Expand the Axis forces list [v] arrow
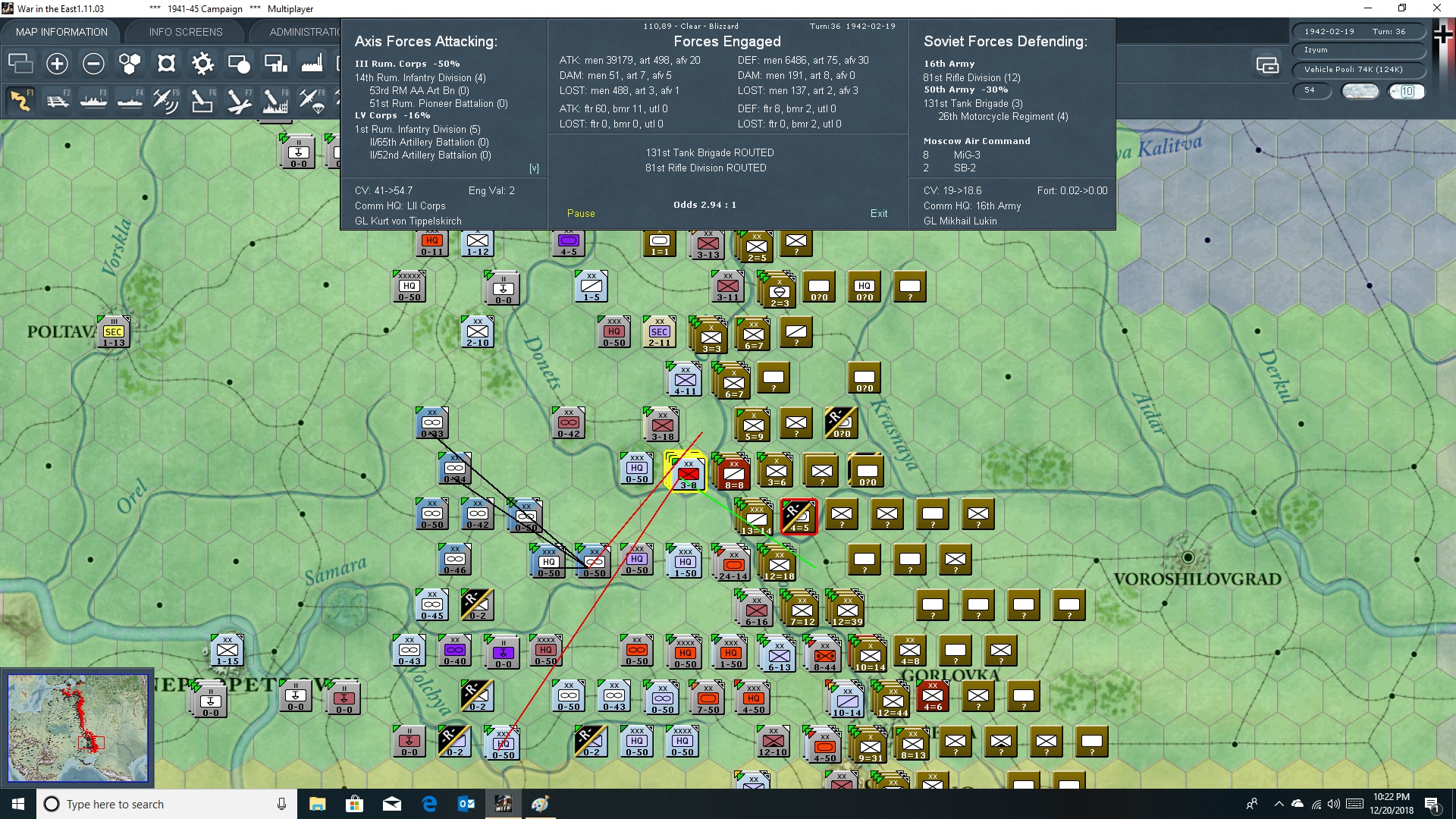Image resolution: width=1456 pixels, height=819 pixels. (x=534, y=168)
